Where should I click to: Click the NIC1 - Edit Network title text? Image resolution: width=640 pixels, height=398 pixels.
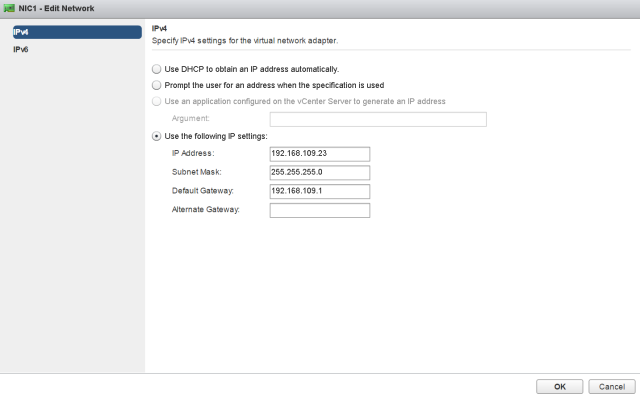(x=56, y=8)
